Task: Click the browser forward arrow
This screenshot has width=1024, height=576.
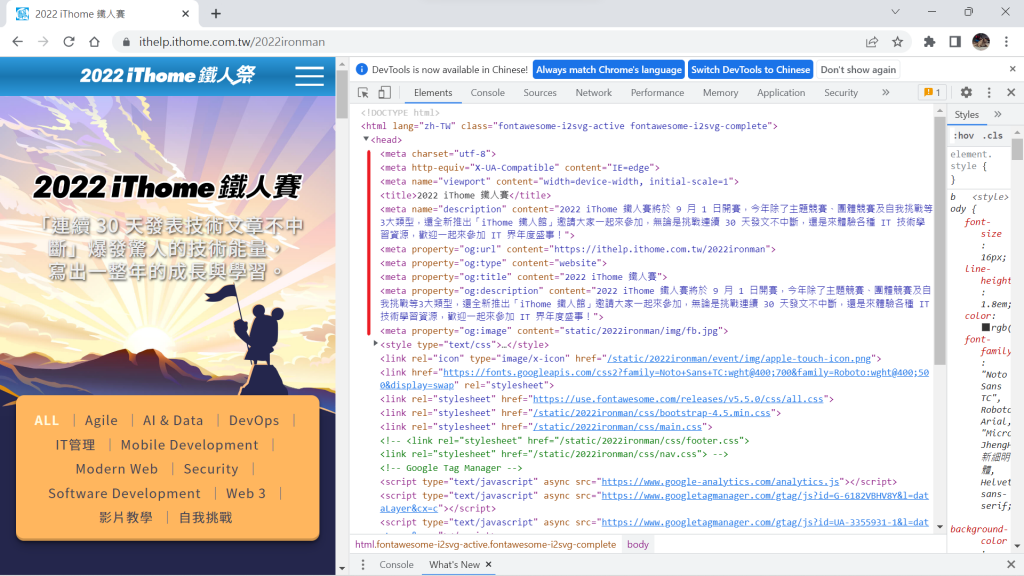Action: tap(43, 42)
